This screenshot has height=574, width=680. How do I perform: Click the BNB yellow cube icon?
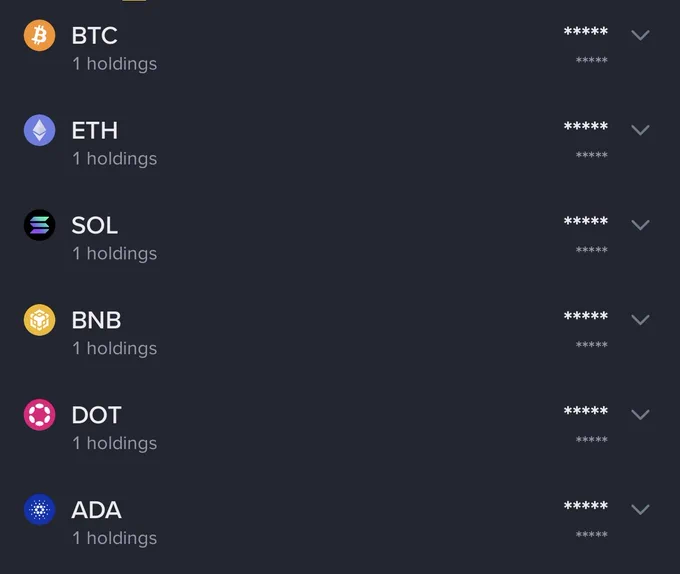pyautogui.click(x=39, y=320)
